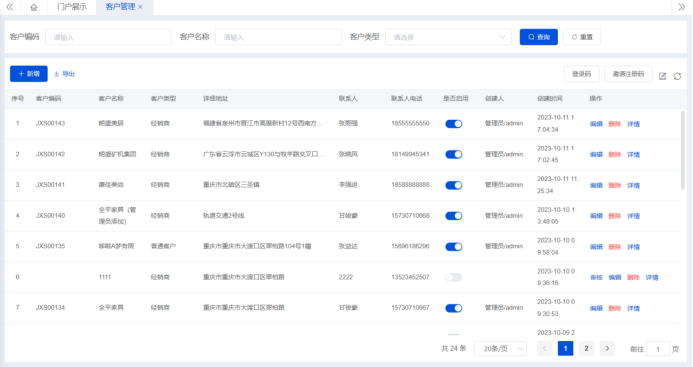
Task: Click 删除 for row JXS00134
Action: [615, 309]
